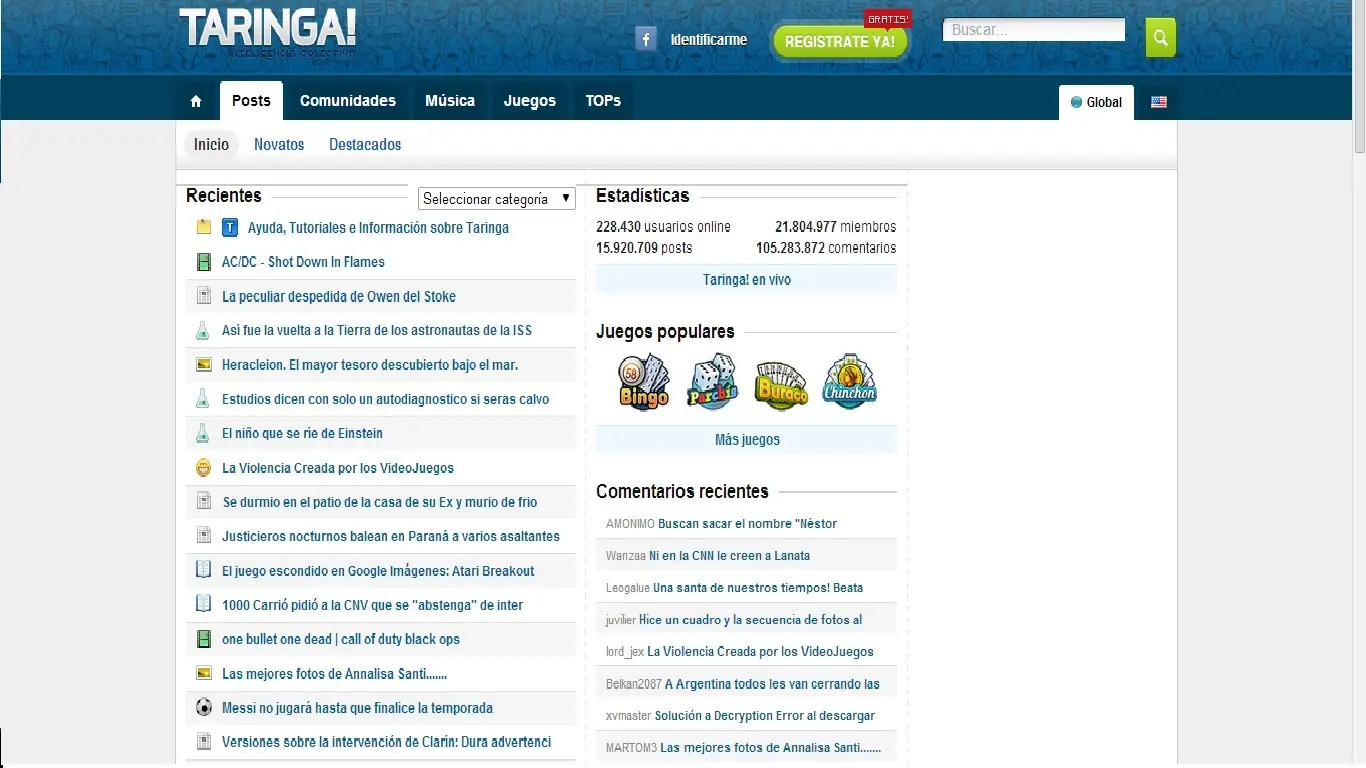Screen dimensions: 1366x768
Task: Click the book icon beside 1000 Carrió post
Action: point(204,604)
